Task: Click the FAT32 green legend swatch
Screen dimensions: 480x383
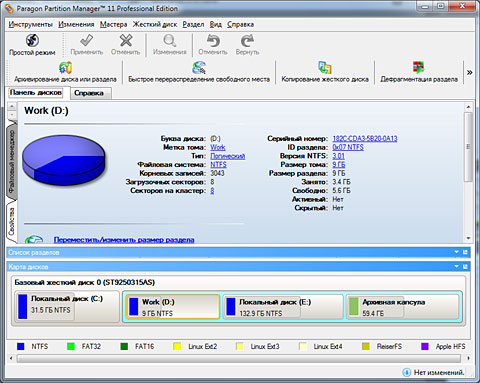Action: click(71, 346)
